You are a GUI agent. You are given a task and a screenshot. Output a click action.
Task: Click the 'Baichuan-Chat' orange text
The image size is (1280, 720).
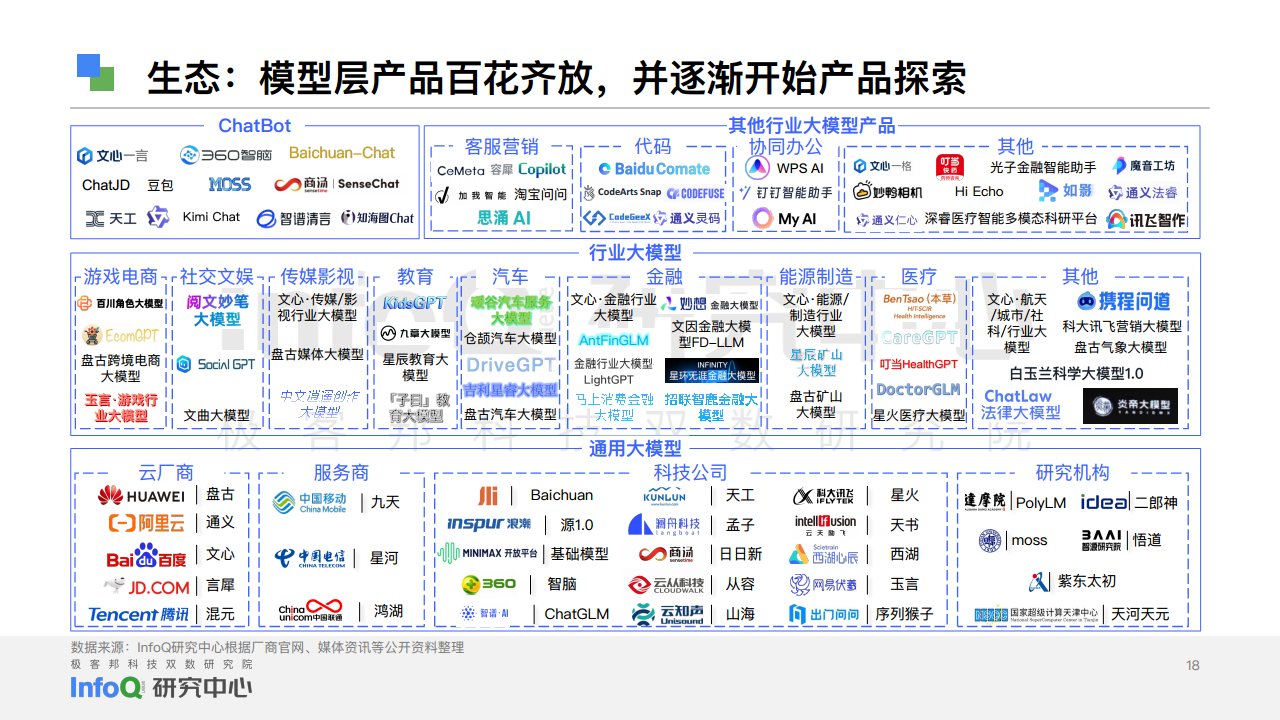coord(342,153)
